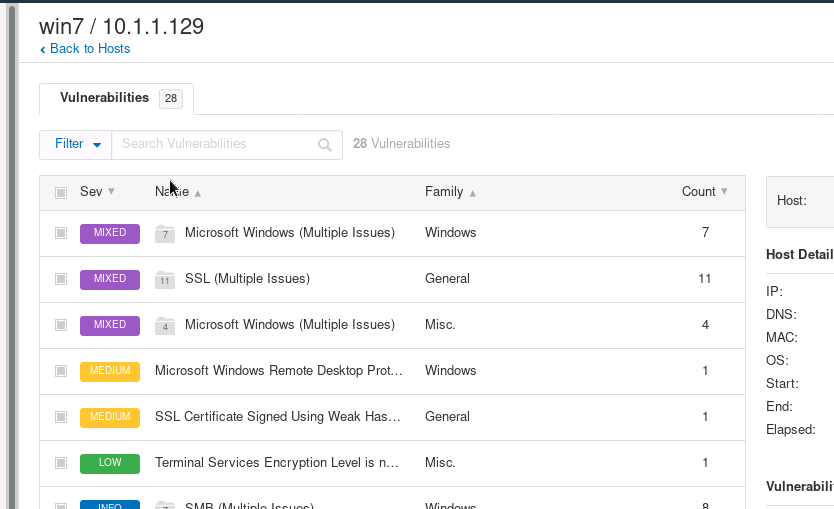
Task: Check Terminal Services Encryption row checkbox
Action: [x=61, y=463]
